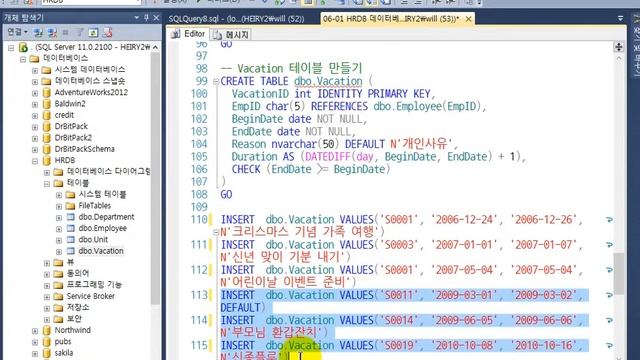The width and height of the screenshot is (640, 360).
Task: Click the dbo.Unit table icon
Action: click(x=71, y=240)
